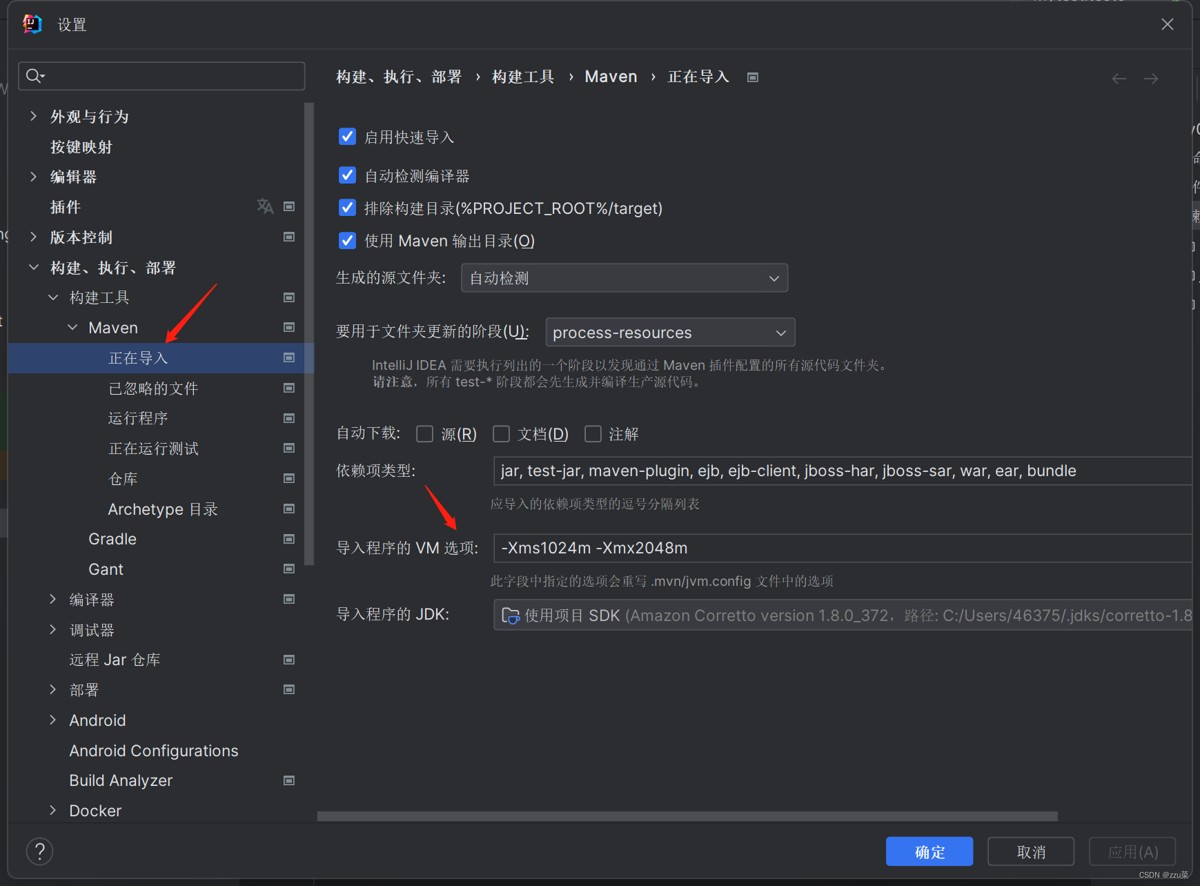Click the 依赖项类型 input field
This screenshot has width=1200, height=886.
[x=842, y=470]
